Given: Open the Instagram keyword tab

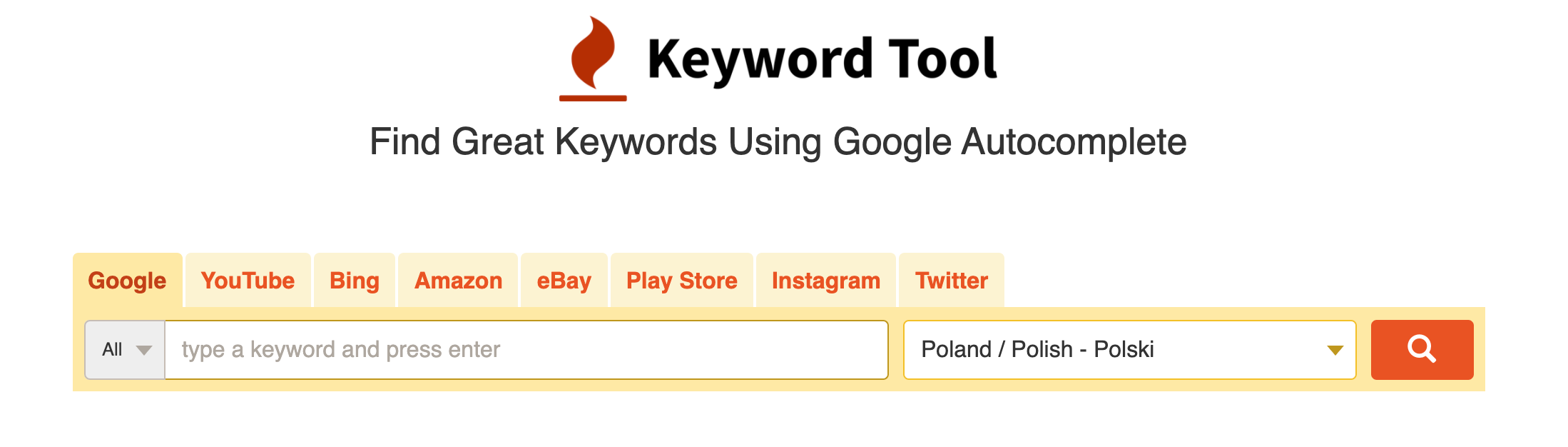Looking at the screenshot, I should pyautogui.click(x=825, y=280).
